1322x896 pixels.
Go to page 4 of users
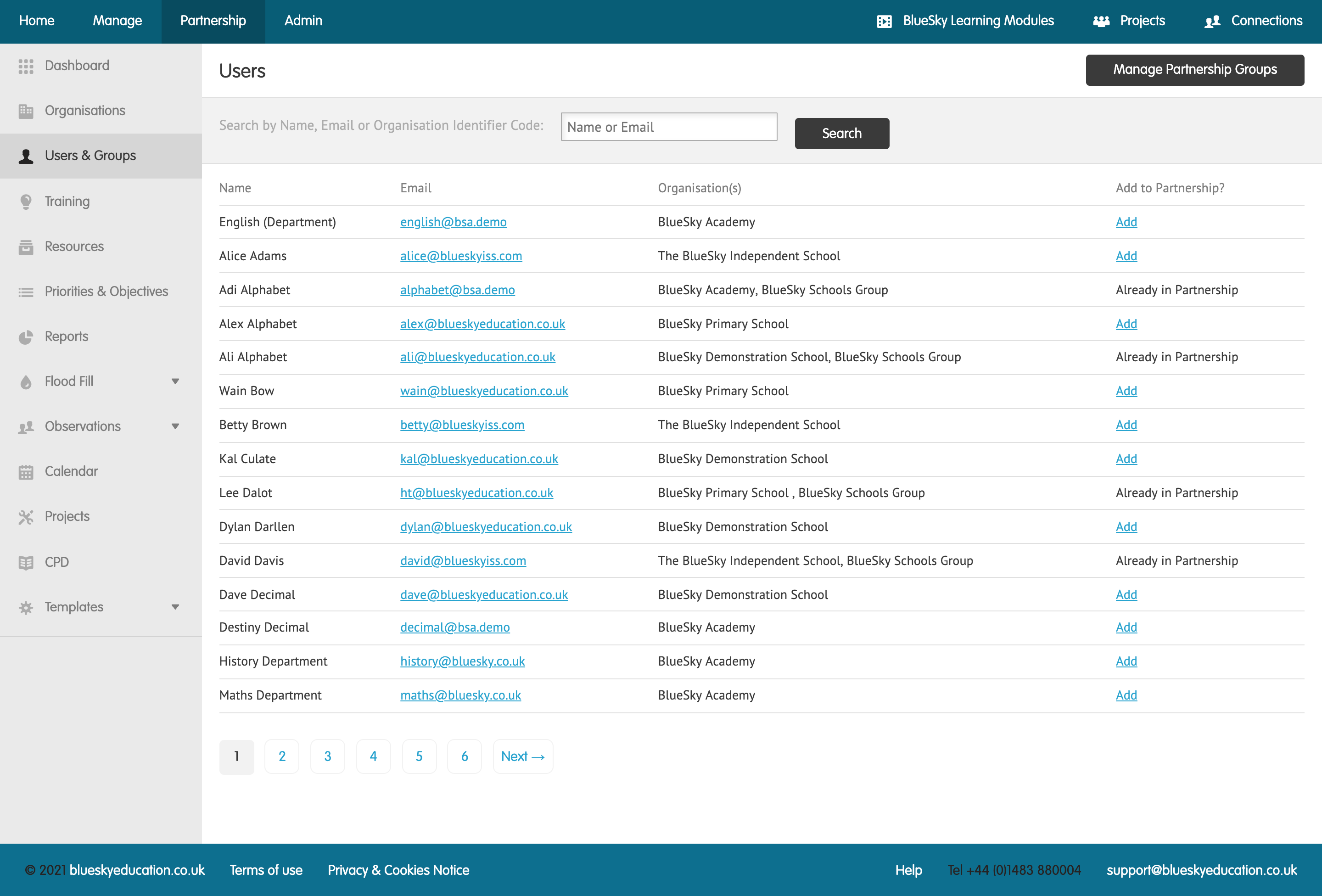coord(373,756)
